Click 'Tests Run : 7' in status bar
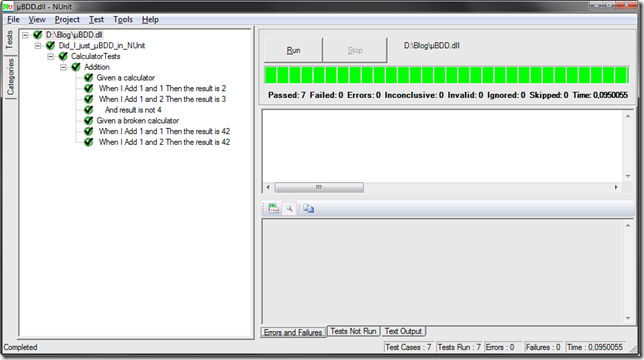 point(459,347)
